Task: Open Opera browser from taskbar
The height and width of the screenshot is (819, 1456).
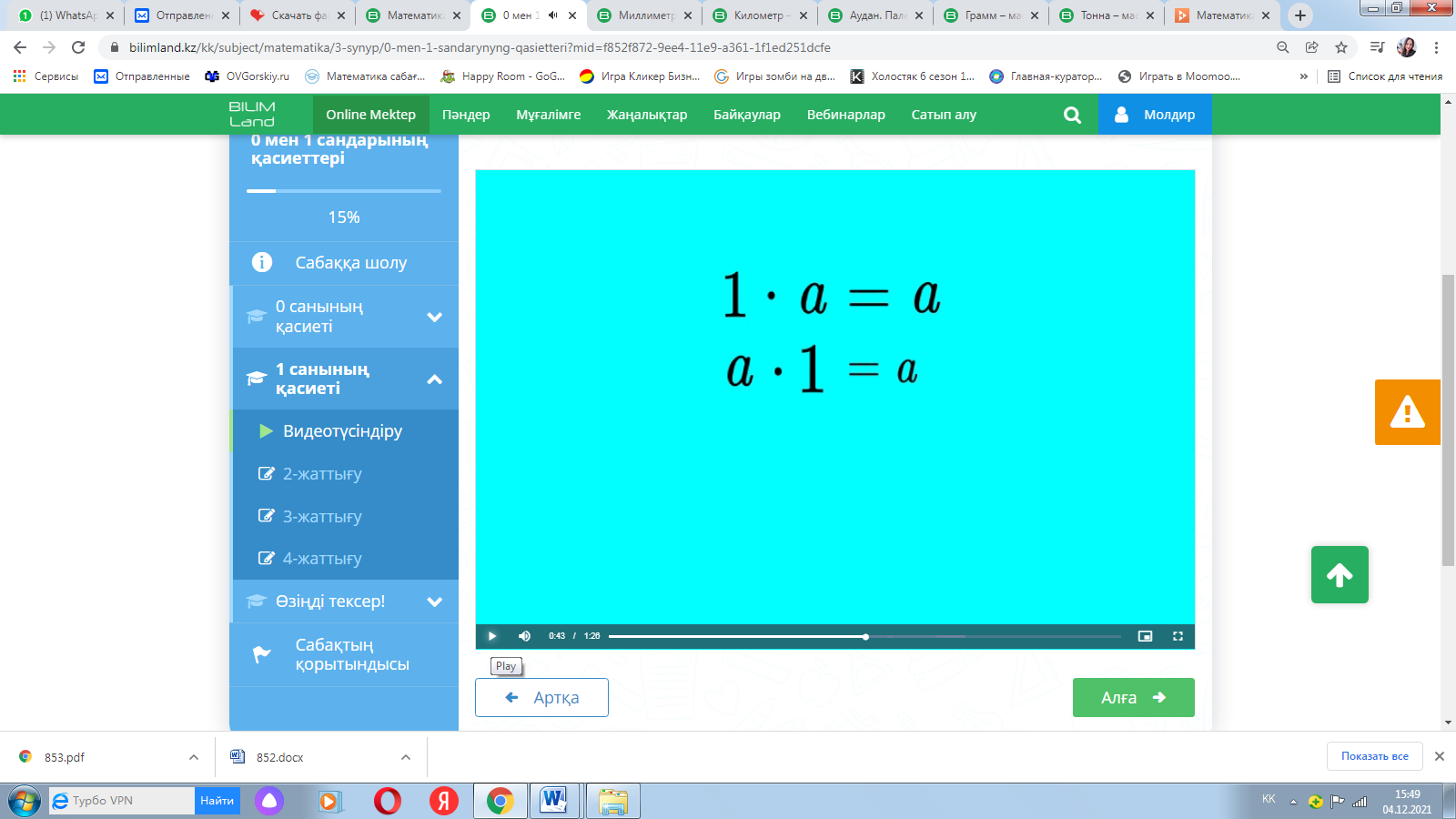Action: pos(388,801)
